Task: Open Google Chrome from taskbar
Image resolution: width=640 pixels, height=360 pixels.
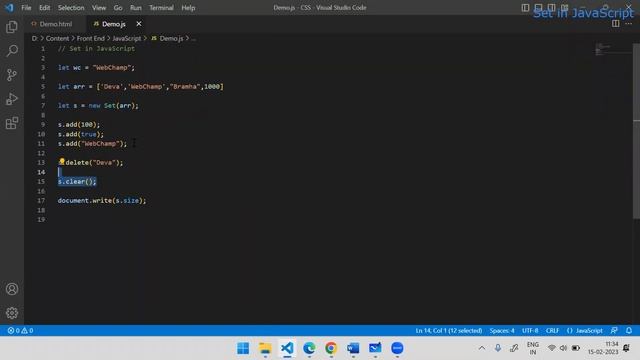Action: (x=331, y=348)
